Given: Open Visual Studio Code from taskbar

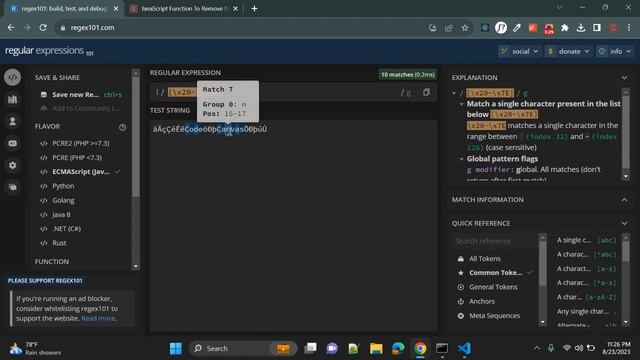Looking at the screenshot, I should pyautogui.click(x=464, y=349).
